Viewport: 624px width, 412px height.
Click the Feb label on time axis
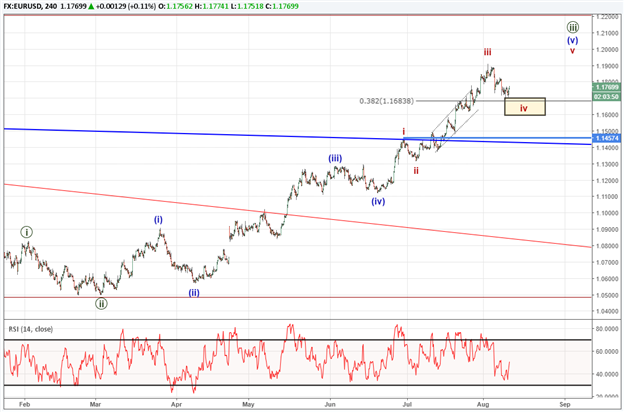tap(25, 404)
